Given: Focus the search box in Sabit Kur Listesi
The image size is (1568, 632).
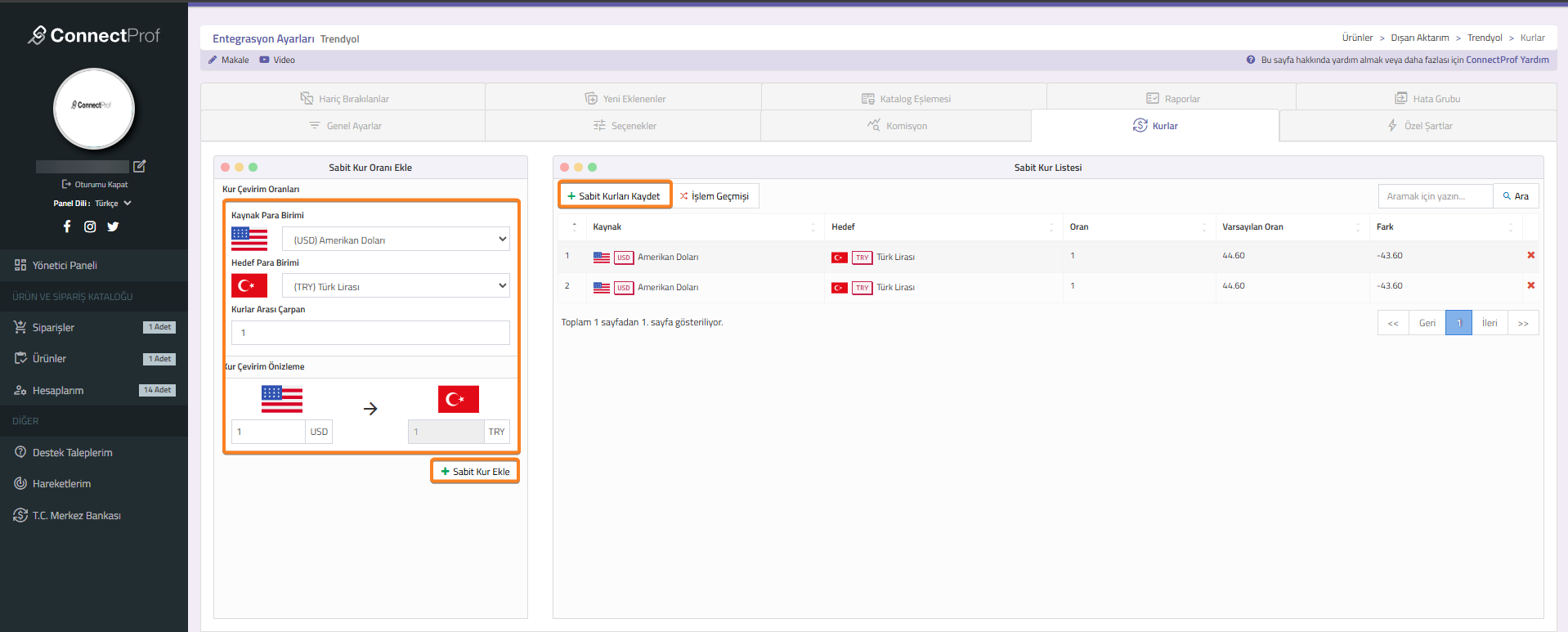Looking at the screenshot, I should [x=1435, y=196].
